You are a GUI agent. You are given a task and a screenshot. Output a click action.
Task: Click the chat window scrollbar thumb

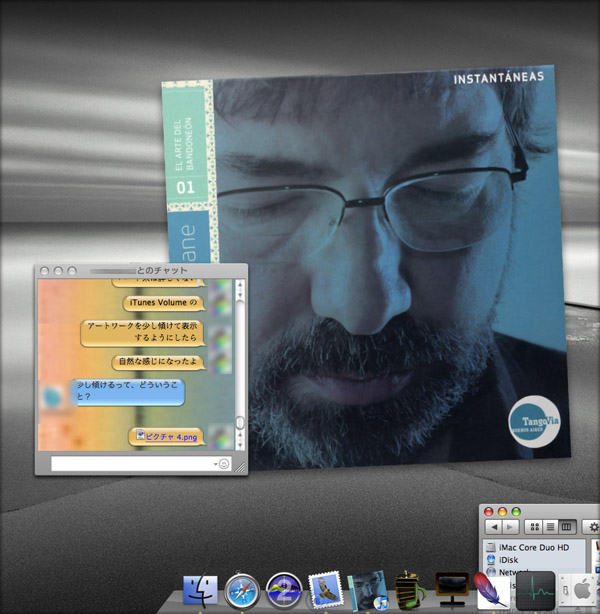[x=240, y=423]
